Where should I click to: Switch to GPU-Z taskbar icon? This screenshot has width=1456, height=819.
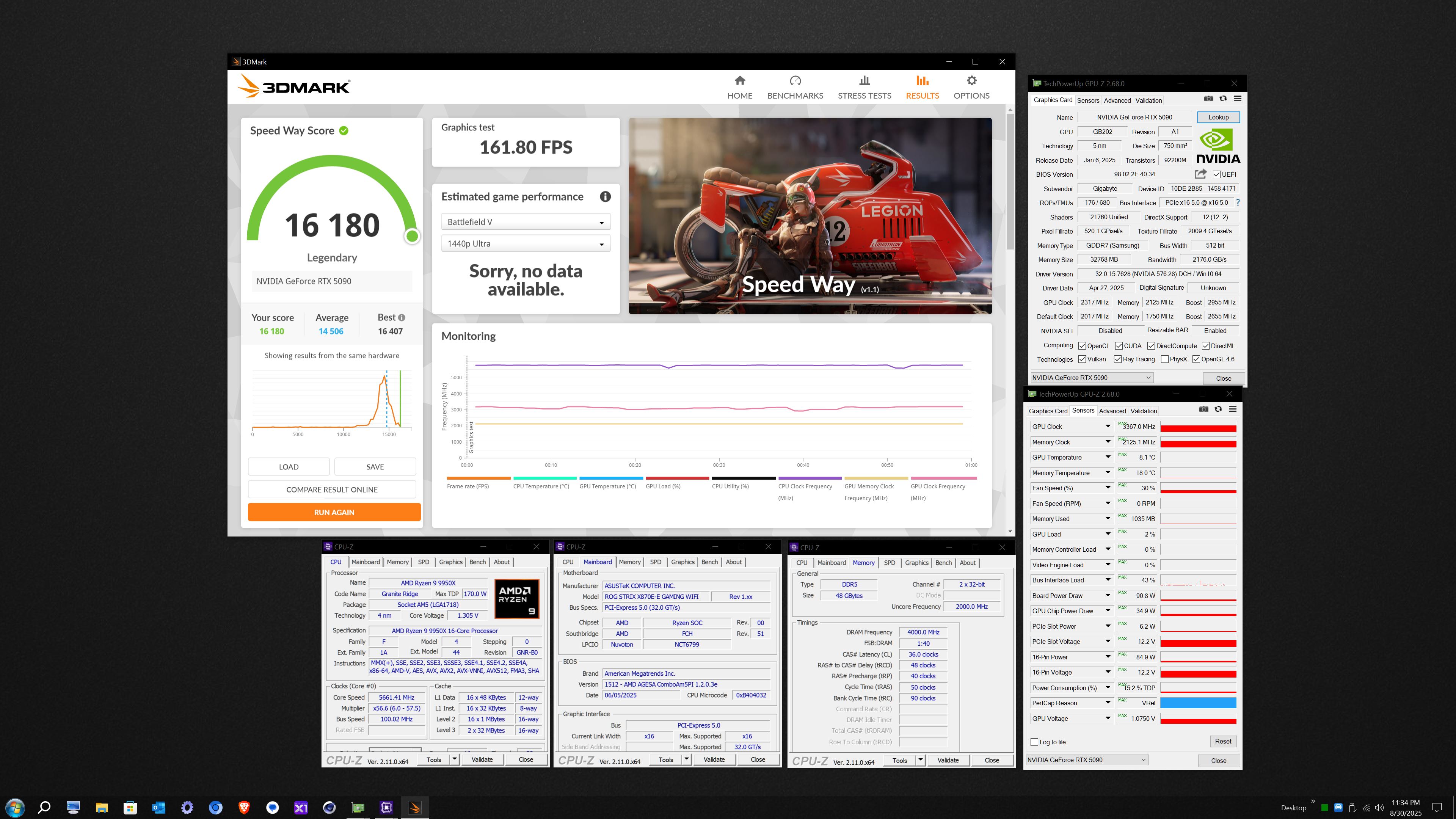click(358, 807)
